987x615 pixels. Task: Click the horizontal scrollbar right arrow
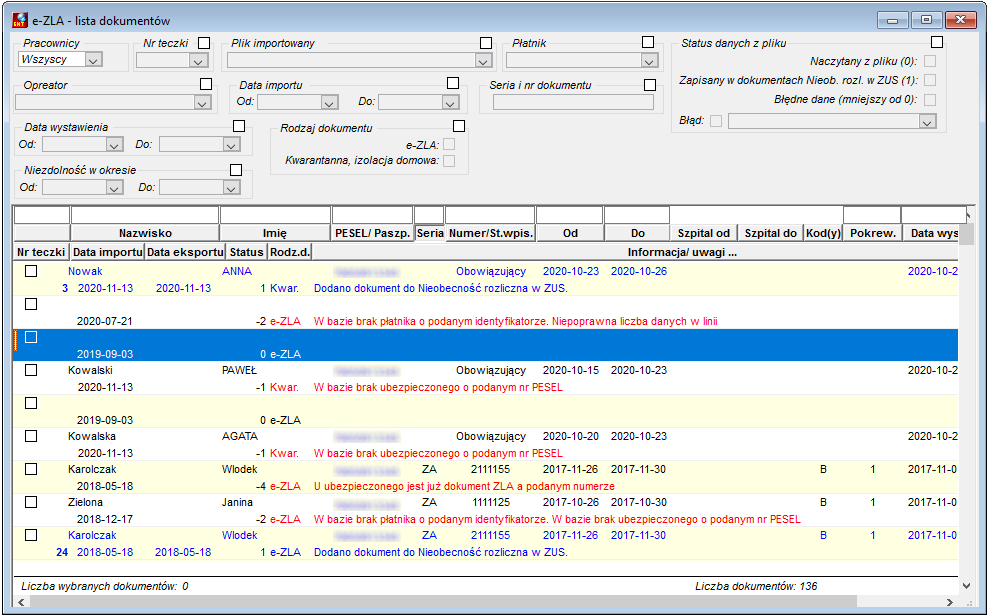(950, 602)
